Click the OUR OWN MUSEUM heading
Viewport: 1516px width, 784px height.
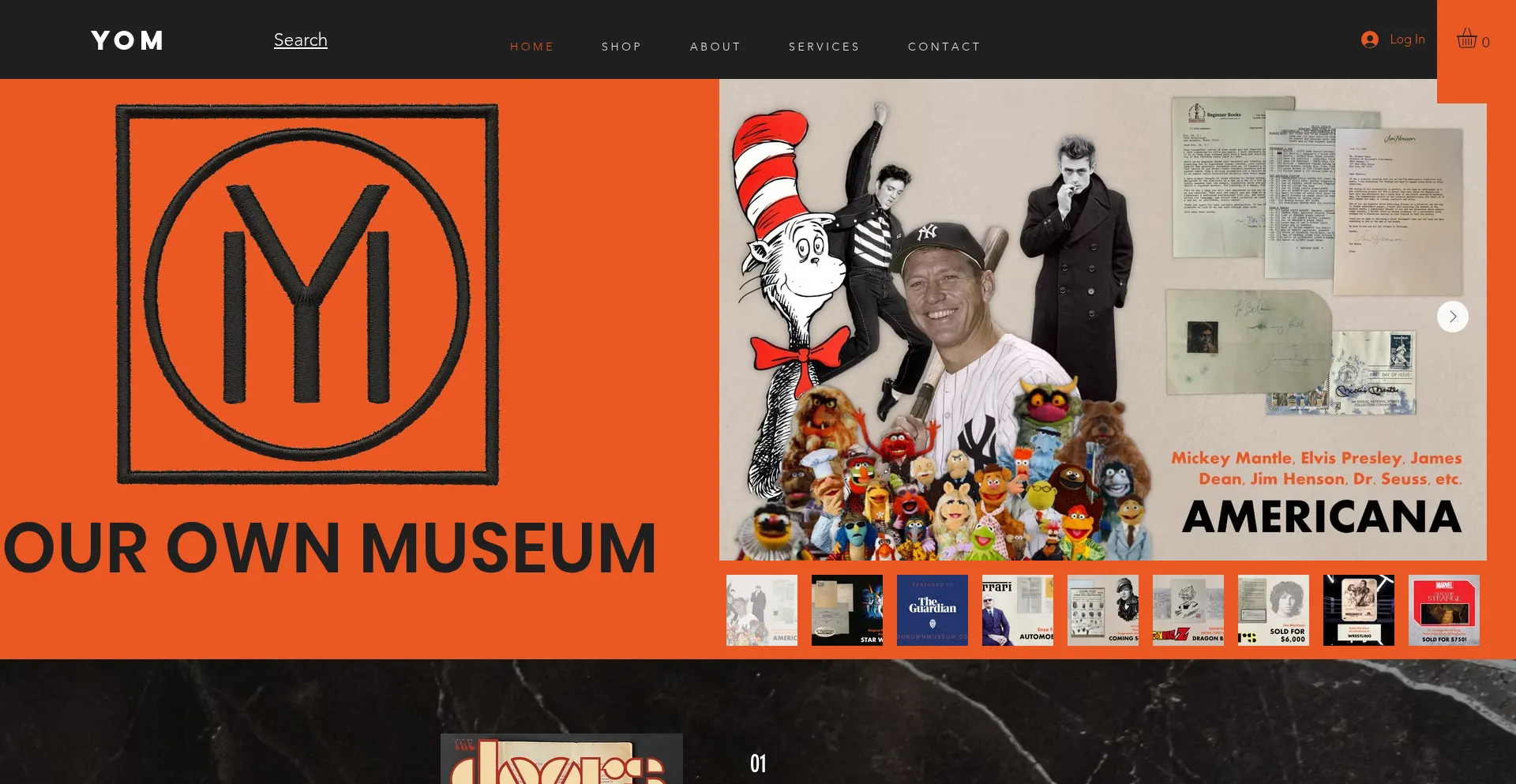click(330, 548)
